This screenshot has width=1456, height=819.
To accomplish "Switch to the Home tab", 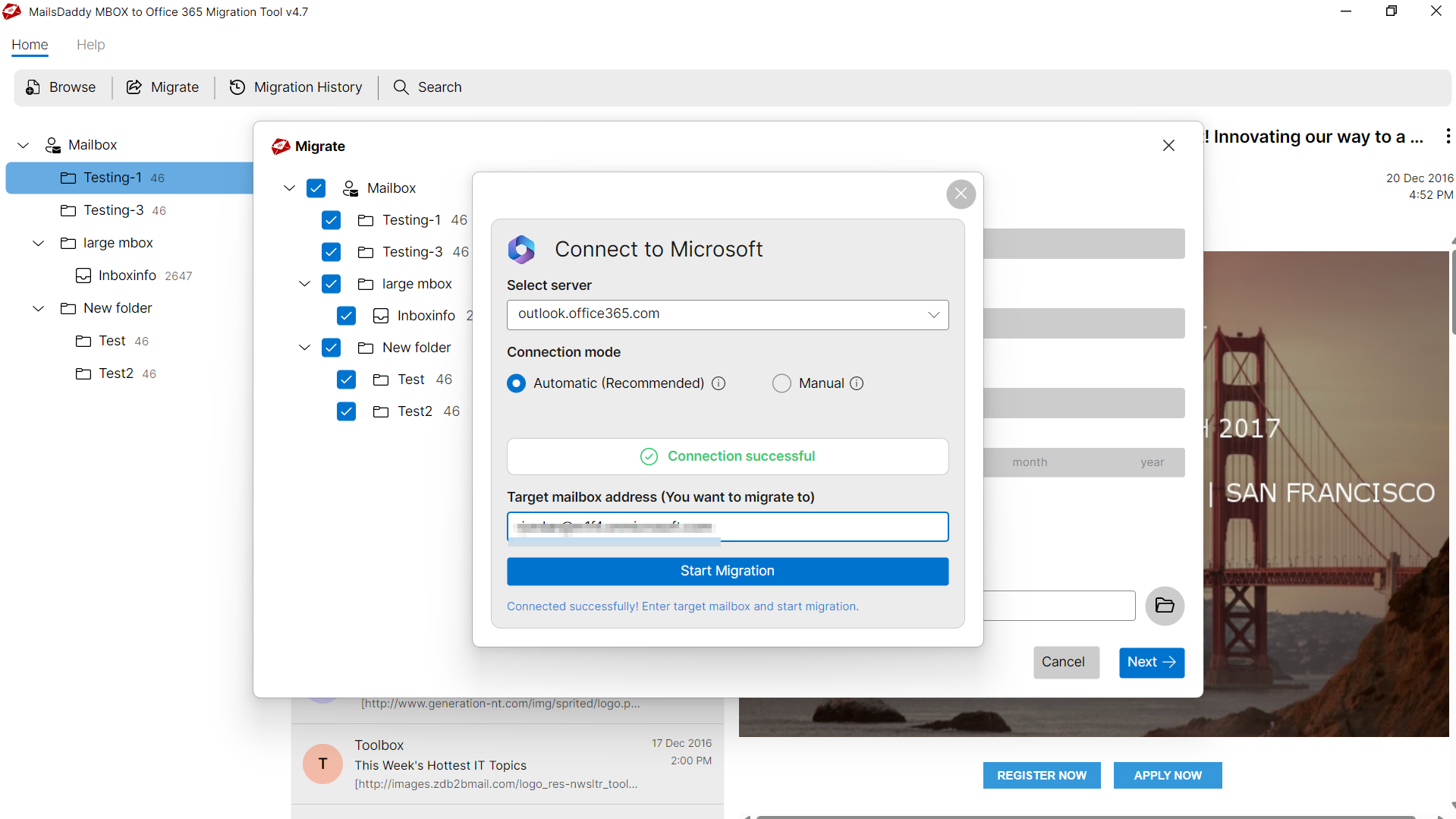I will coord(30,45).
